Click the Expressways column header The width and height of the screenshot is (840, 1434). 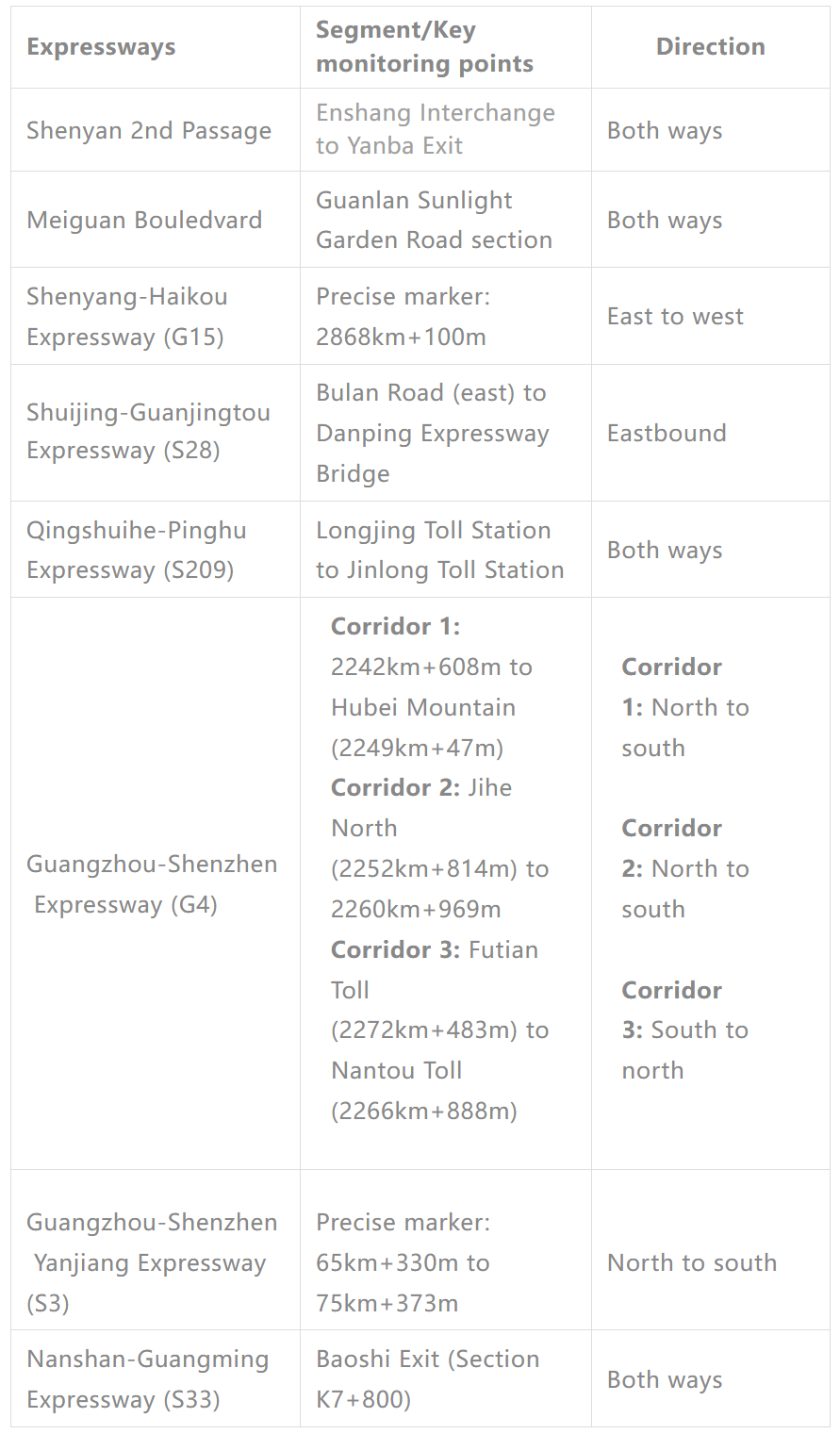click(x=101, y=47)
